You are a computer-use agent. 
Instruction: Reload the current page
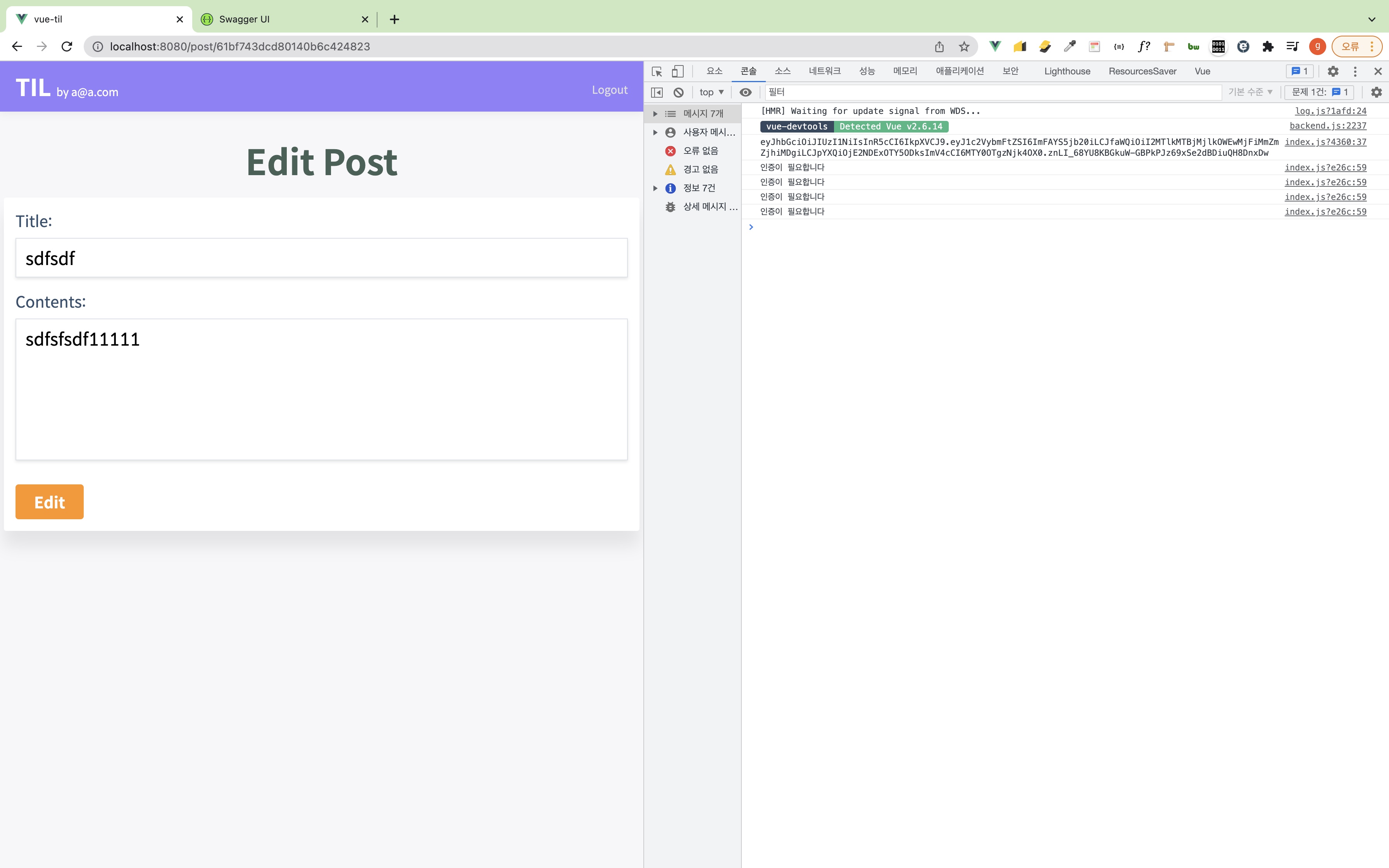[x=67, y=46]
